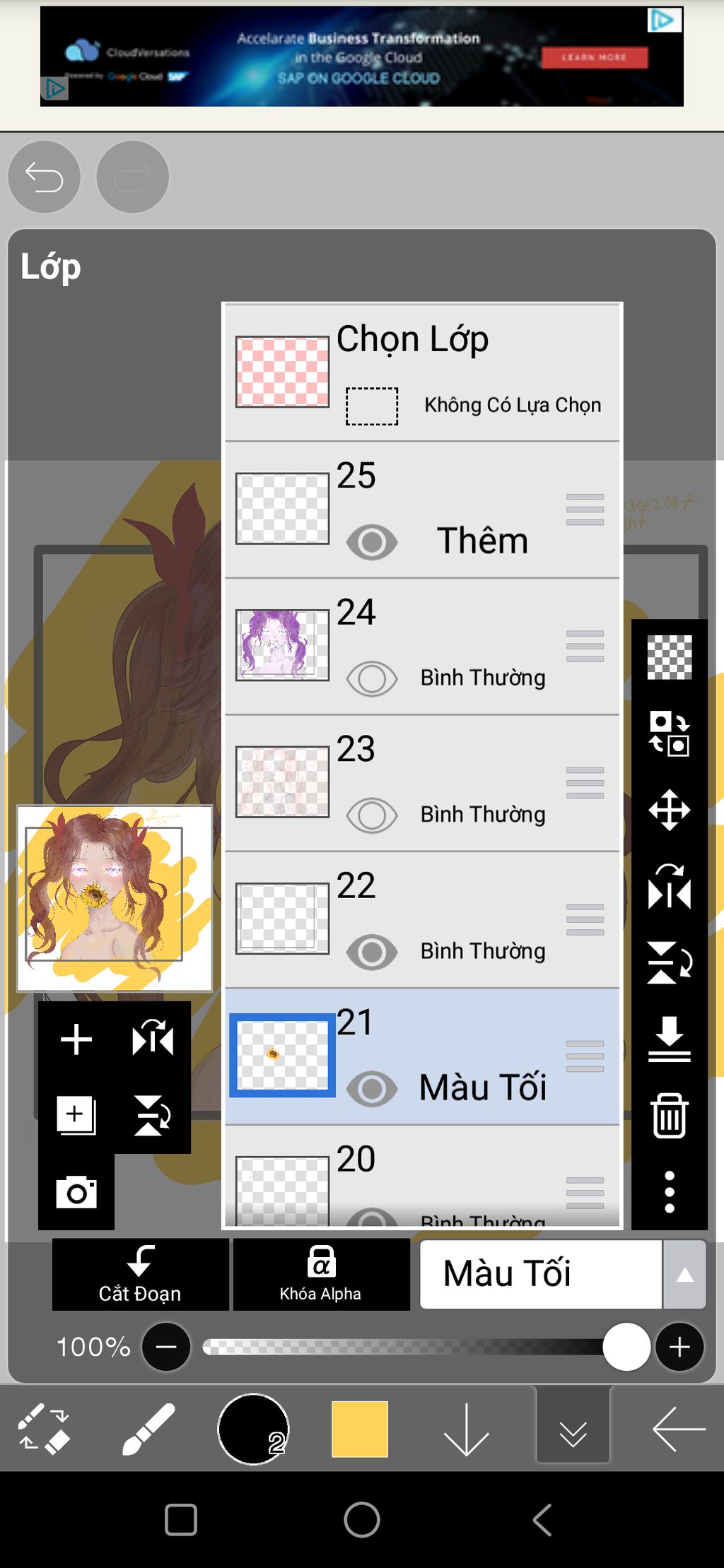Collapse panel with double chevron down button
This screenshot has height=1568, width=724.
tap(573, 1429)
